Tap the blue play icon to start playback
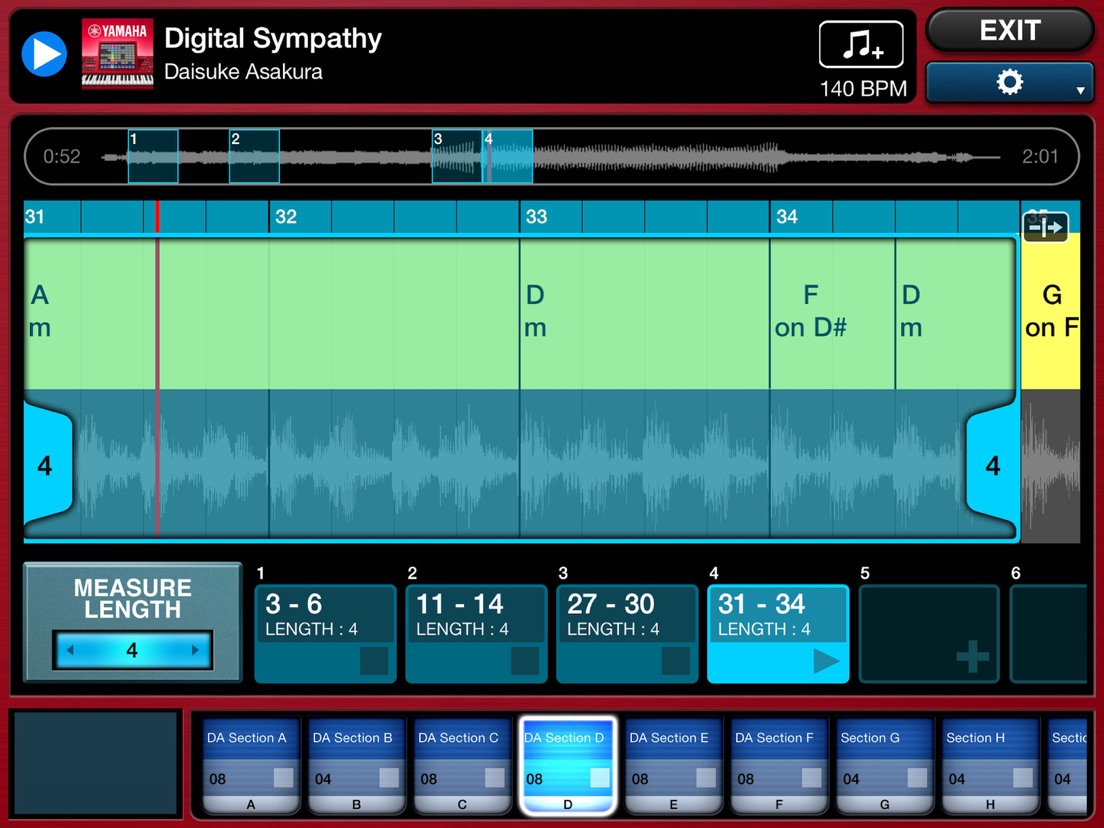 (42, 54)
